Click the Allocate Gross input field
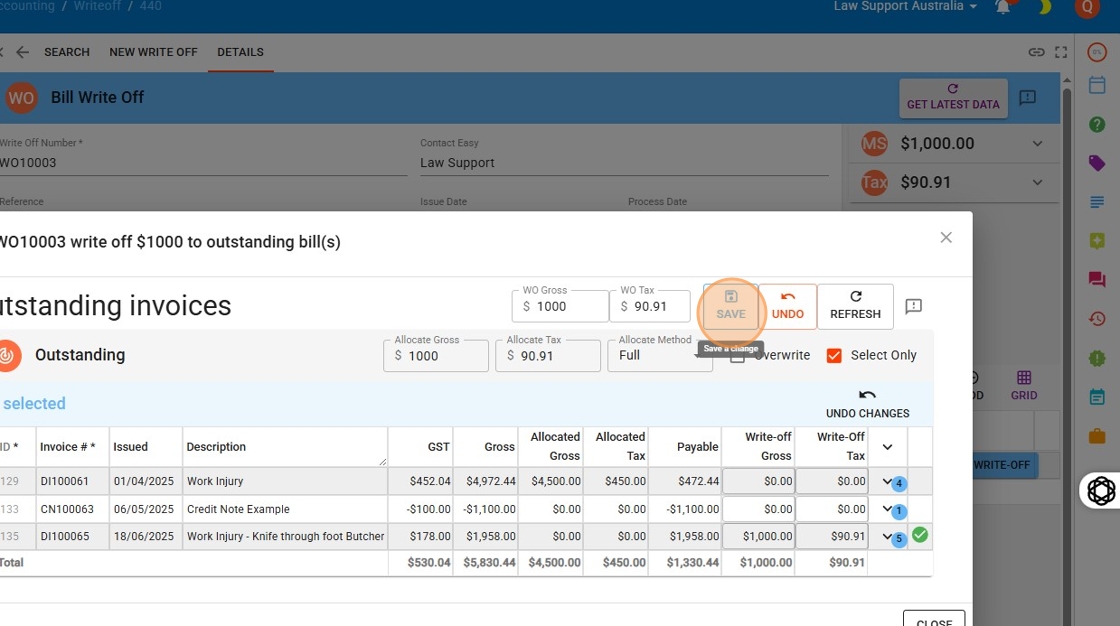This screenshot has width=1120, height=626. tap(436, 355)
